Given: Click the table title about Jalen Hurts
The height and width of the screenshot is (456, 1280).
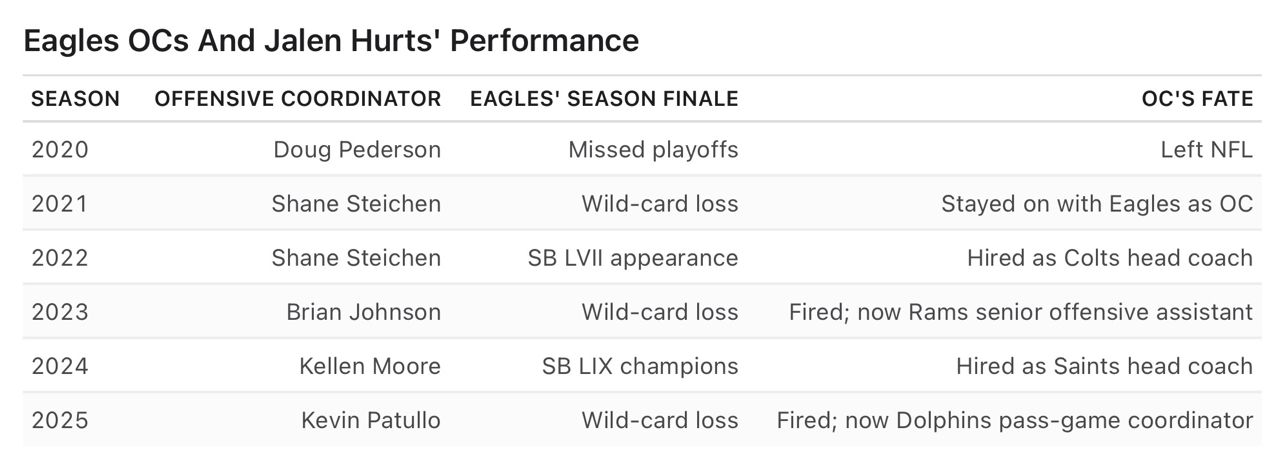Looking at the screenshot, I should pos(330,41).
